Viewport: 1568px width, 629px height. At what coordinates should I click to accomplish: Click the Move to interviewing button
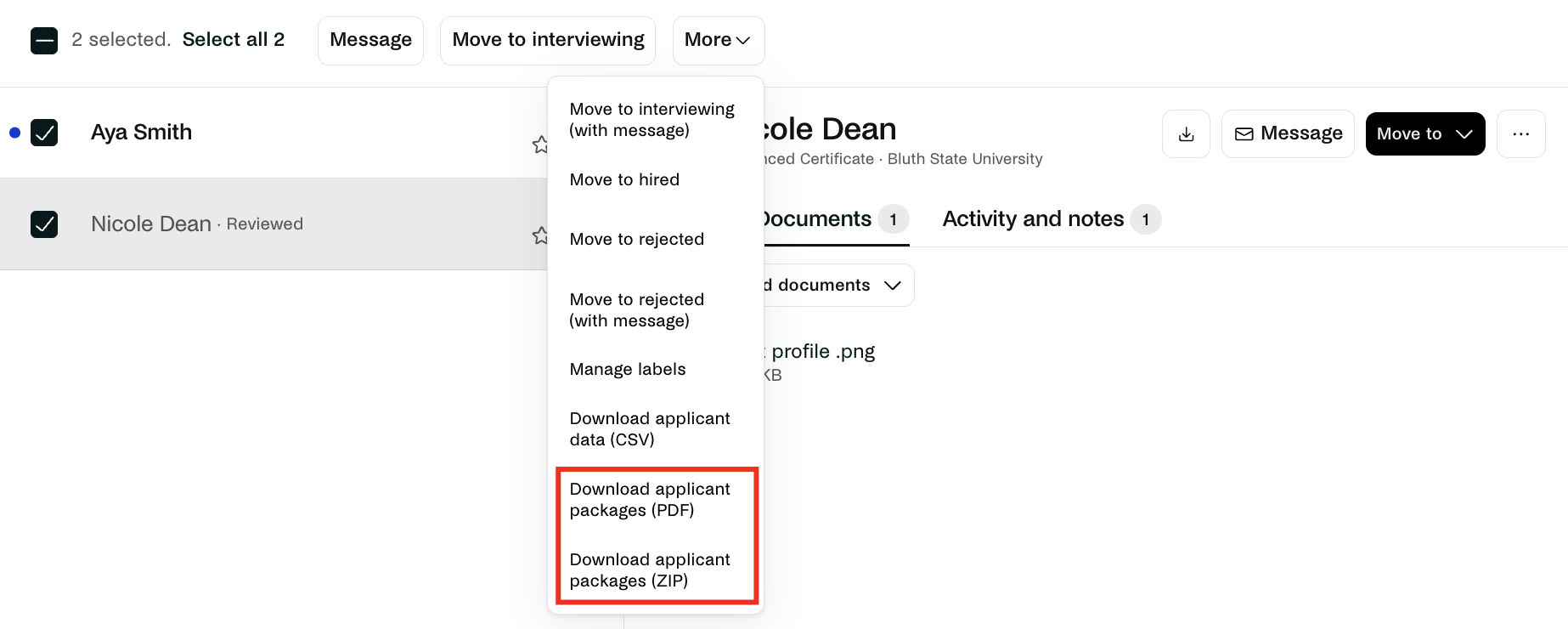click(x=548, y=41)
